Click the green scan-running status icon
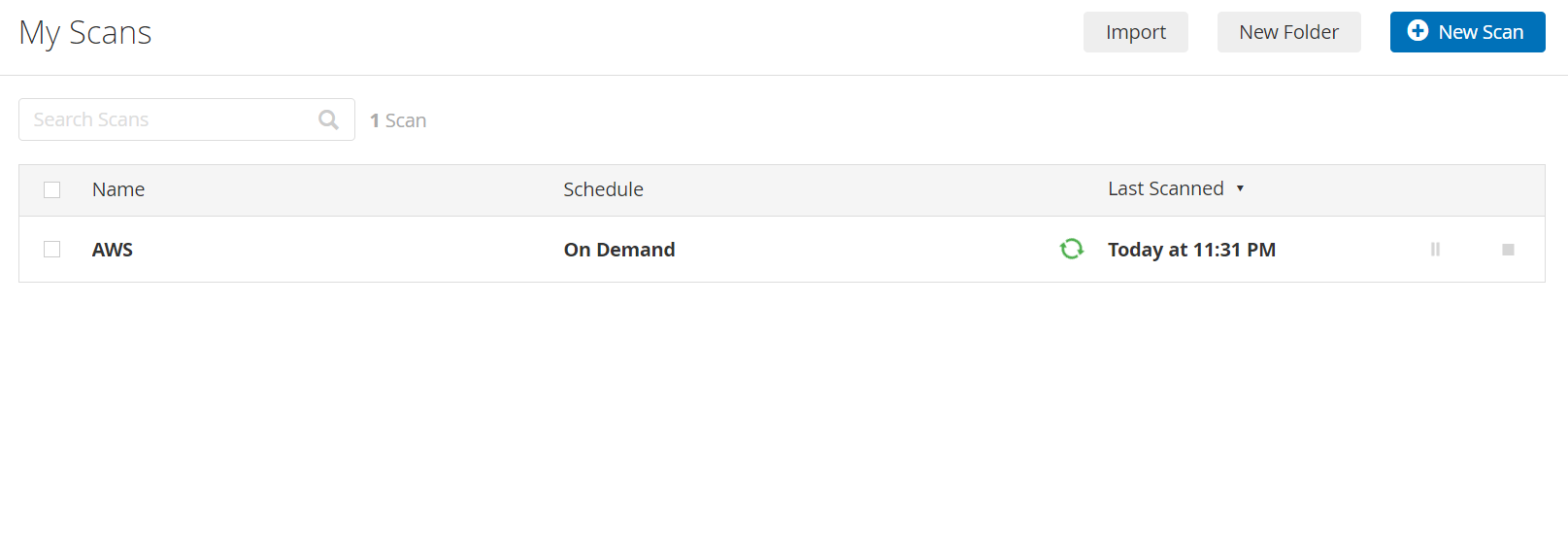The height and width of the screenshot is (542, 1568). (1072, 250)
